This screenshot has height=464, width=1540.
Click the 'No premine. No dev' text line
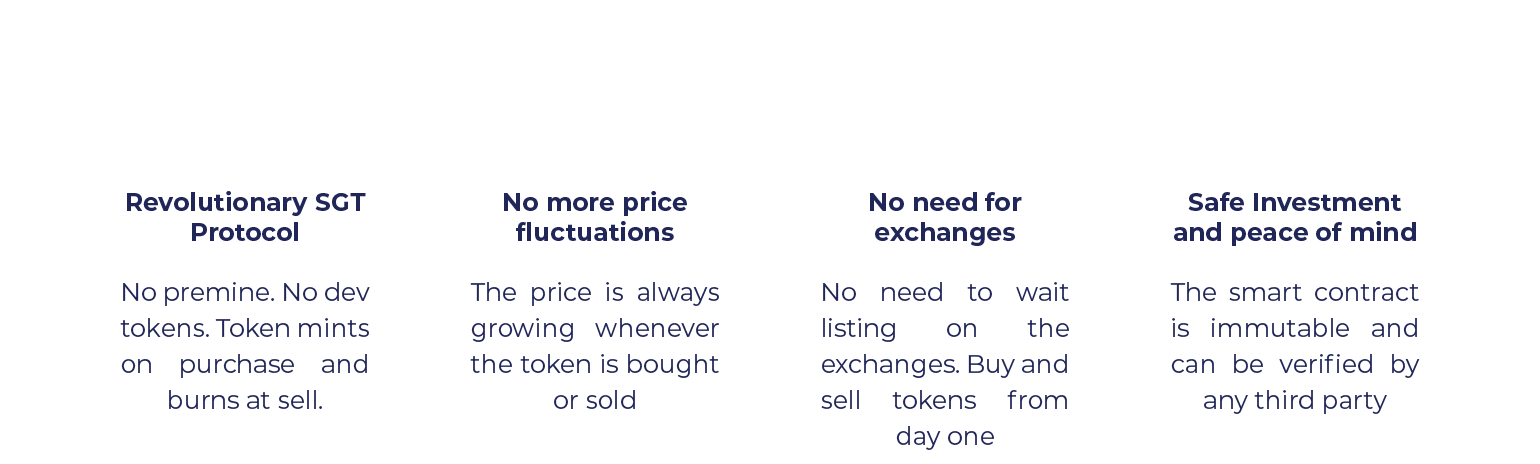coord(245,292)
